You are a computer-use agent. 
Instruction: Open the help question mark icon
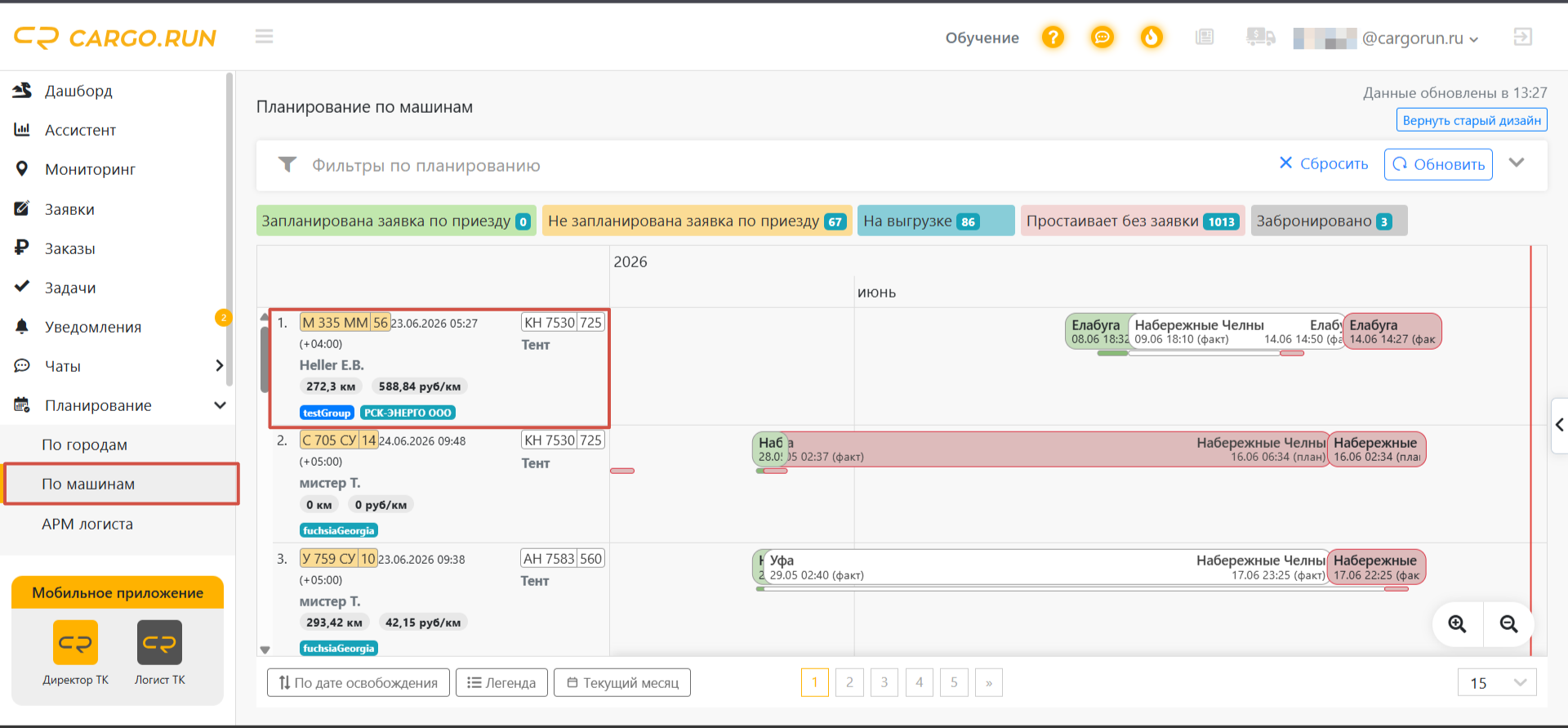(1053, 38)
